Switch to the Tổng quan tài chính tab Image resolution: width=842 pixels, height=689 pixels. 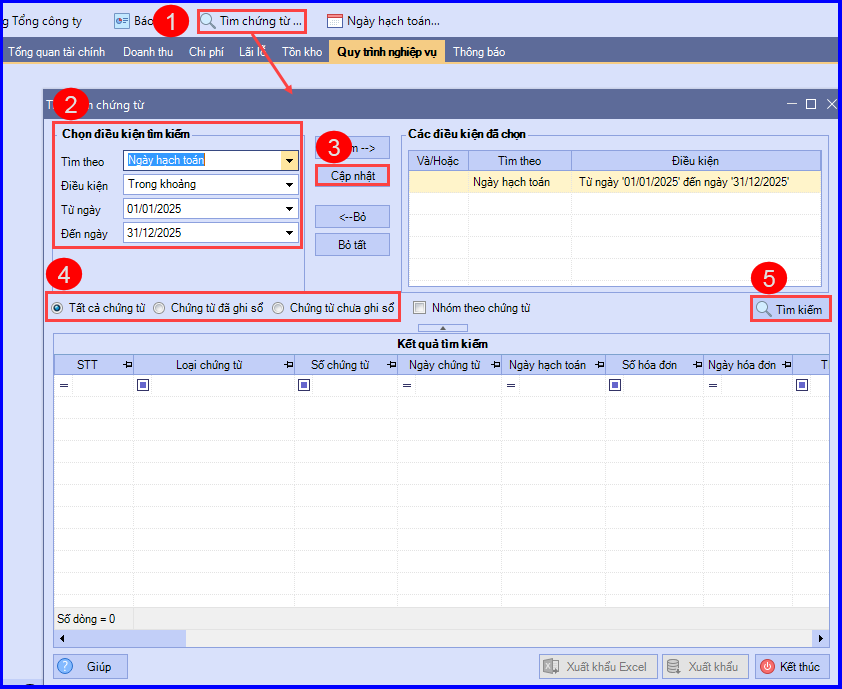tap(56, 52)
